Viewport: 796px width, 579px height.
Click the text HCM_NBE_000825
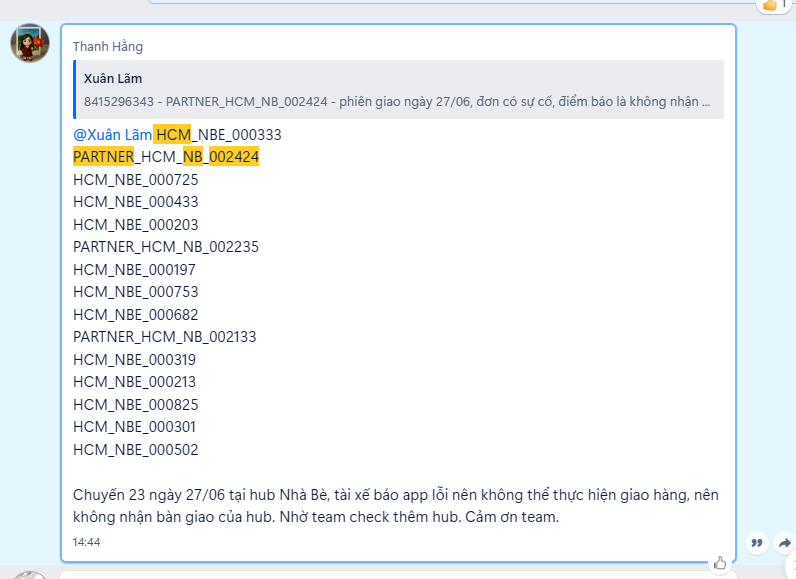click(x=136, y=405)
